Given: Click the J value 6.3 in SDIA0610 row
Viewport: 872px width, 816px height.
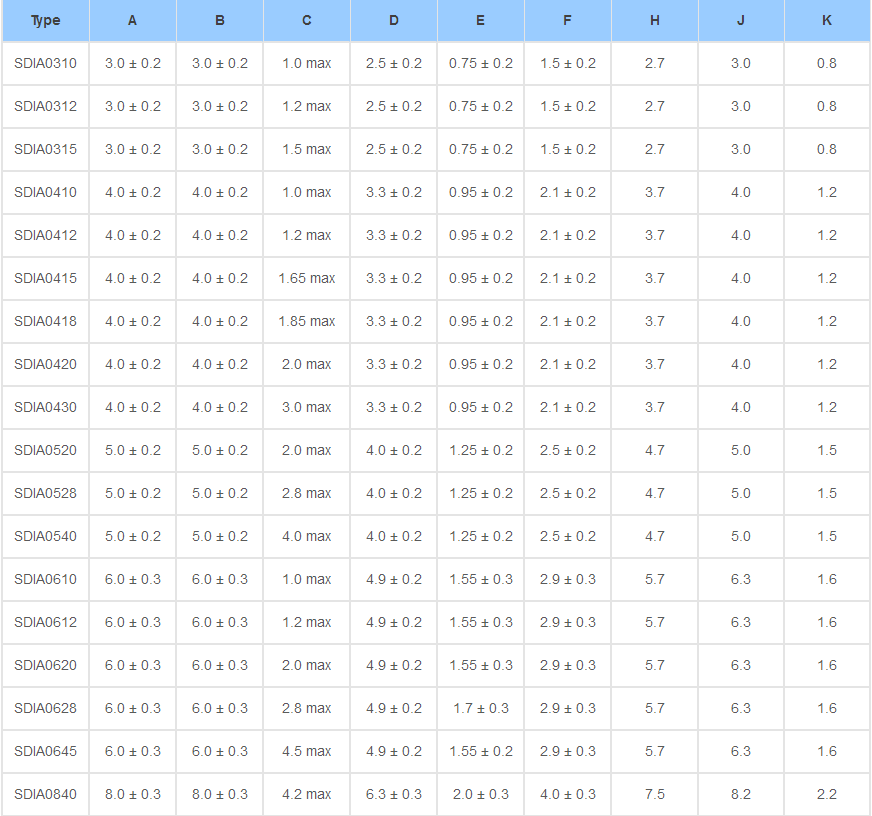Looking at the screenshot, I should coord(741,580).
